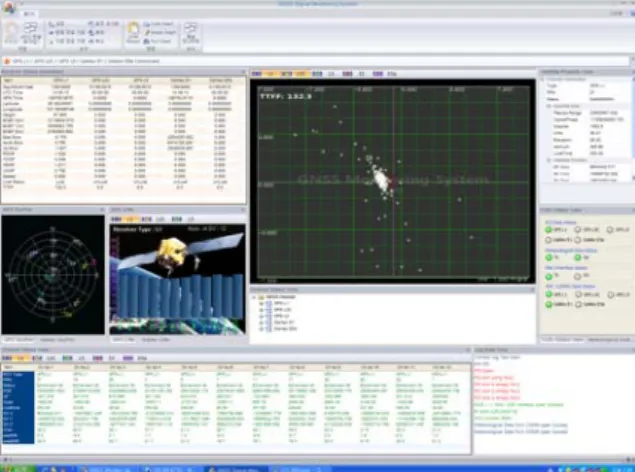Image resolution: width=635 pixels, height=472 pixels.
Task: Close the navigation output information panel
Action: pos(243,72)
